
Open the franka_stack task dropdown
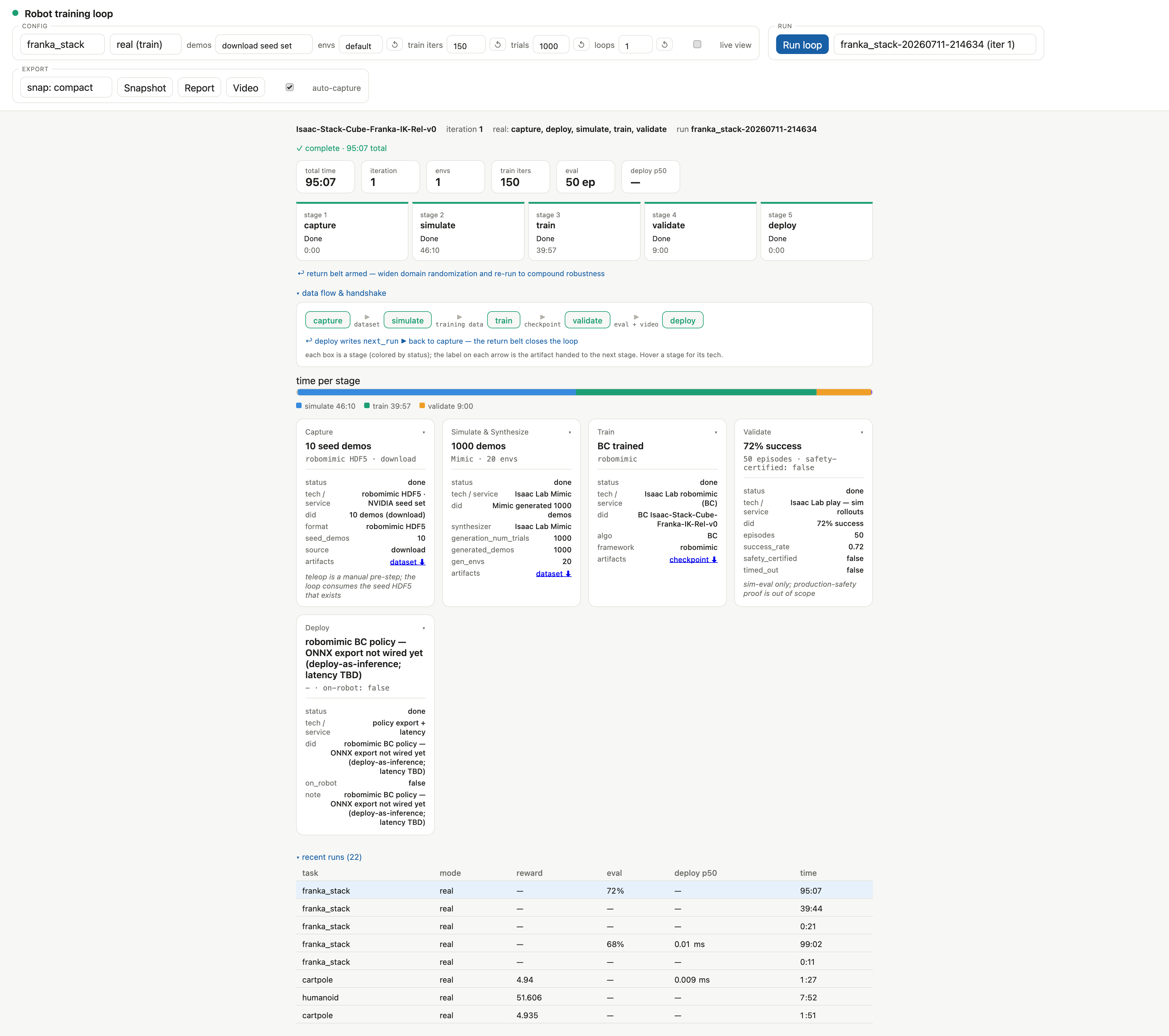[x=62, y=44]
